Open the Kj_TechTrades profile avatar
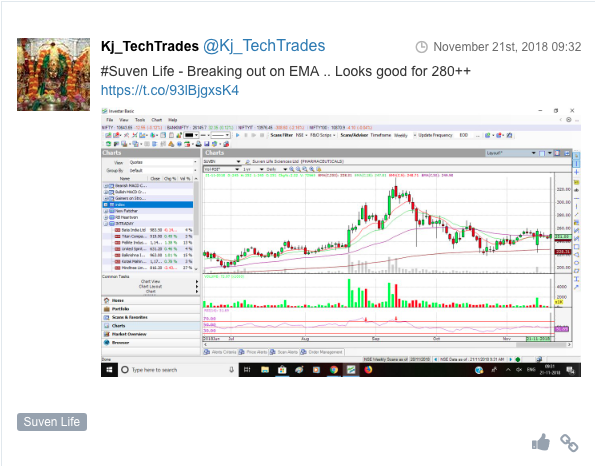This screenshot has height=466, width=595. point(54,74)
